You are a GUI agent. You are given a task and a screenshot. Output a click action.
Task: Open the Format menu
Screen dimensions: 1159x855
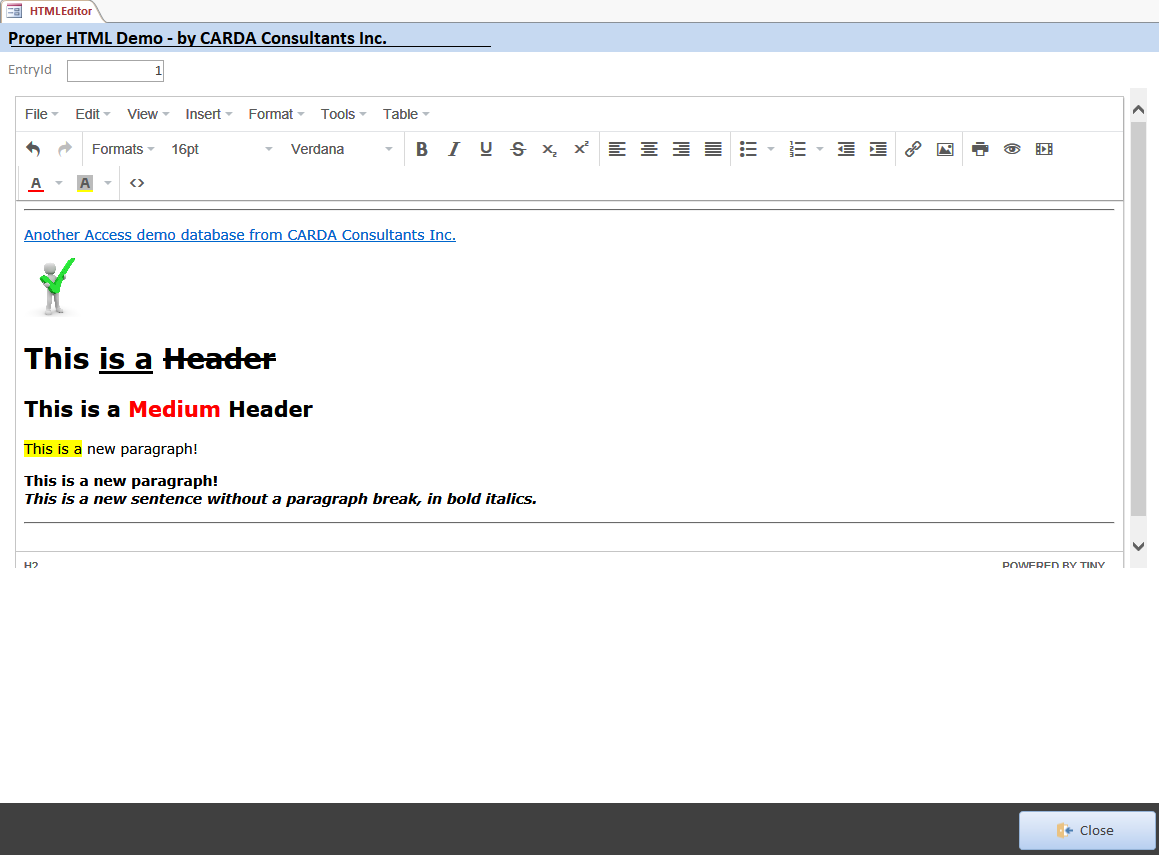(276, 115)
